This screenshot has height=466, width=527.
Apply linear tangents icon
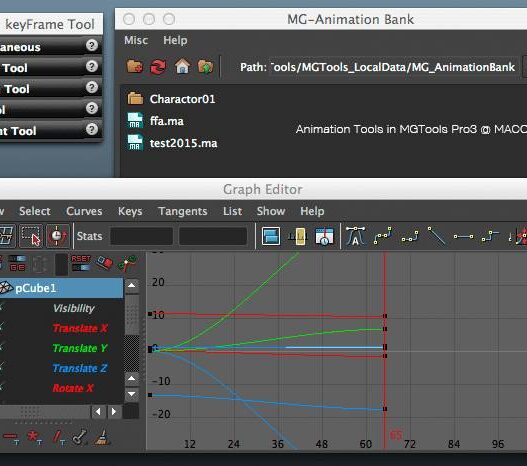[436, 236]
